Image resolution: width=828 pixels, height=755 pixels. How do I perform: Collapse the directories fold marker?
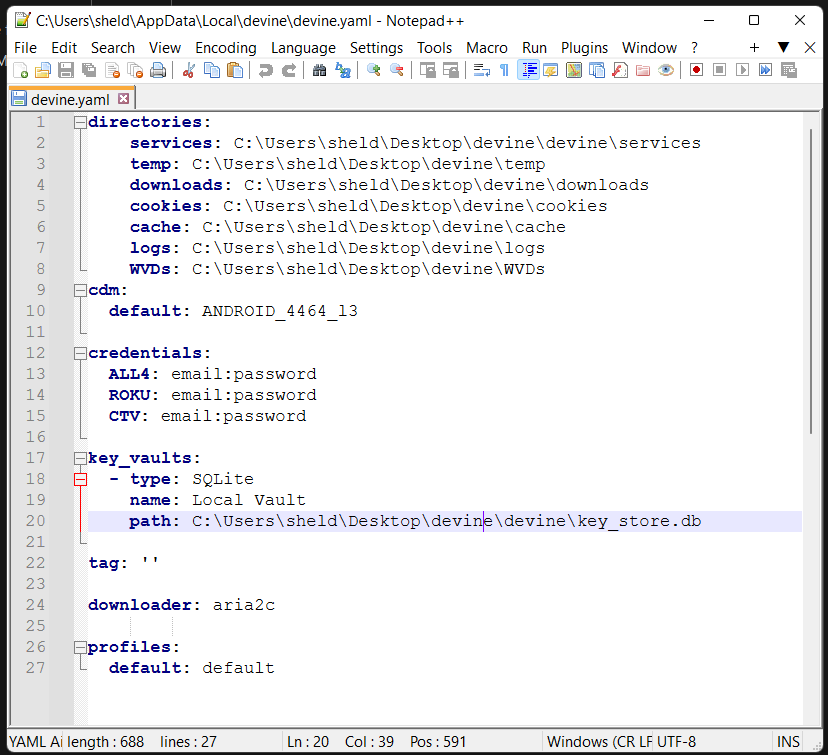tap(80, 122)
